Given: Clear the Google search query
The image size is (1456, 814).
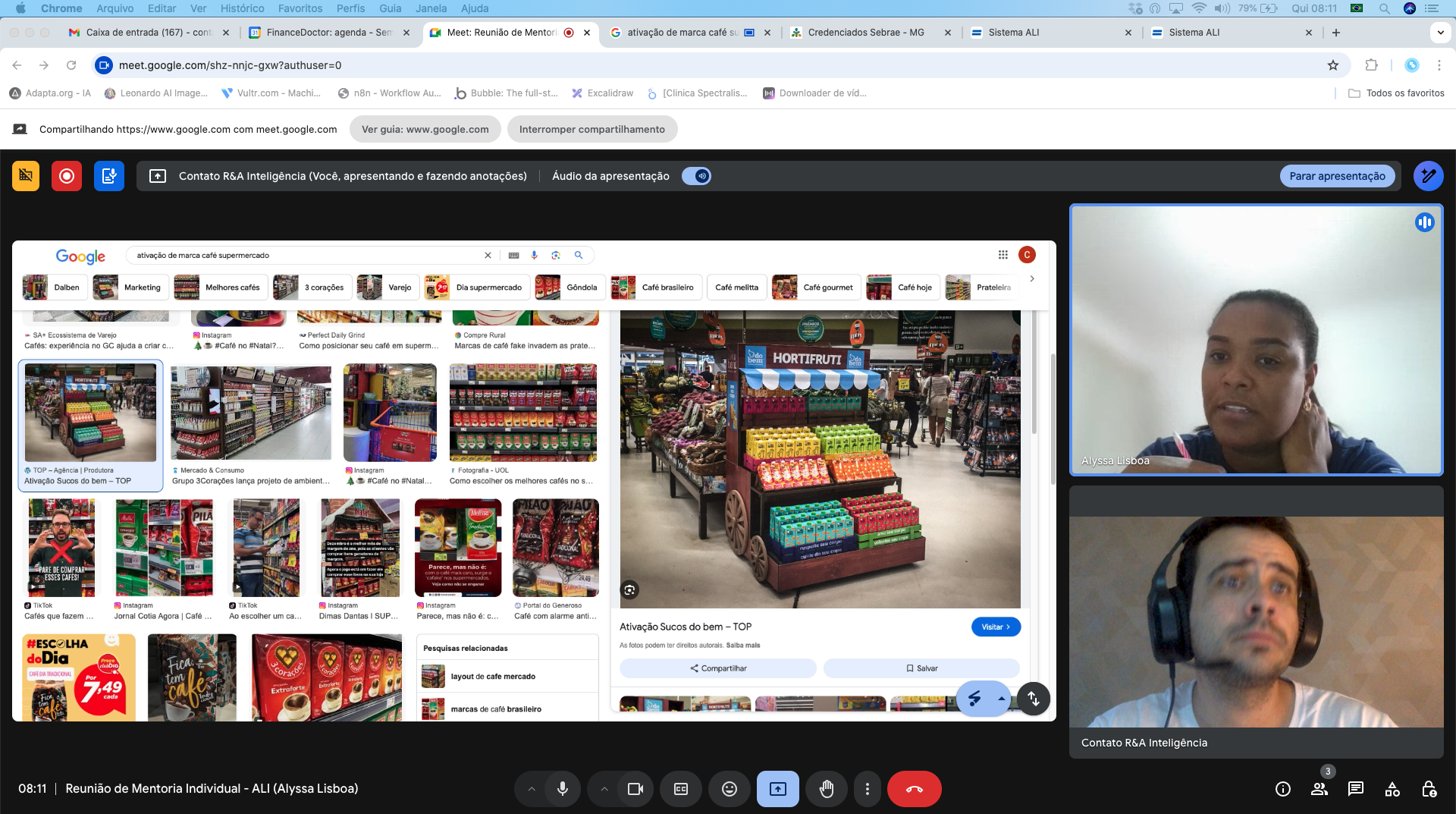Looking at the screenshot, I should click(x=488, y=256).
